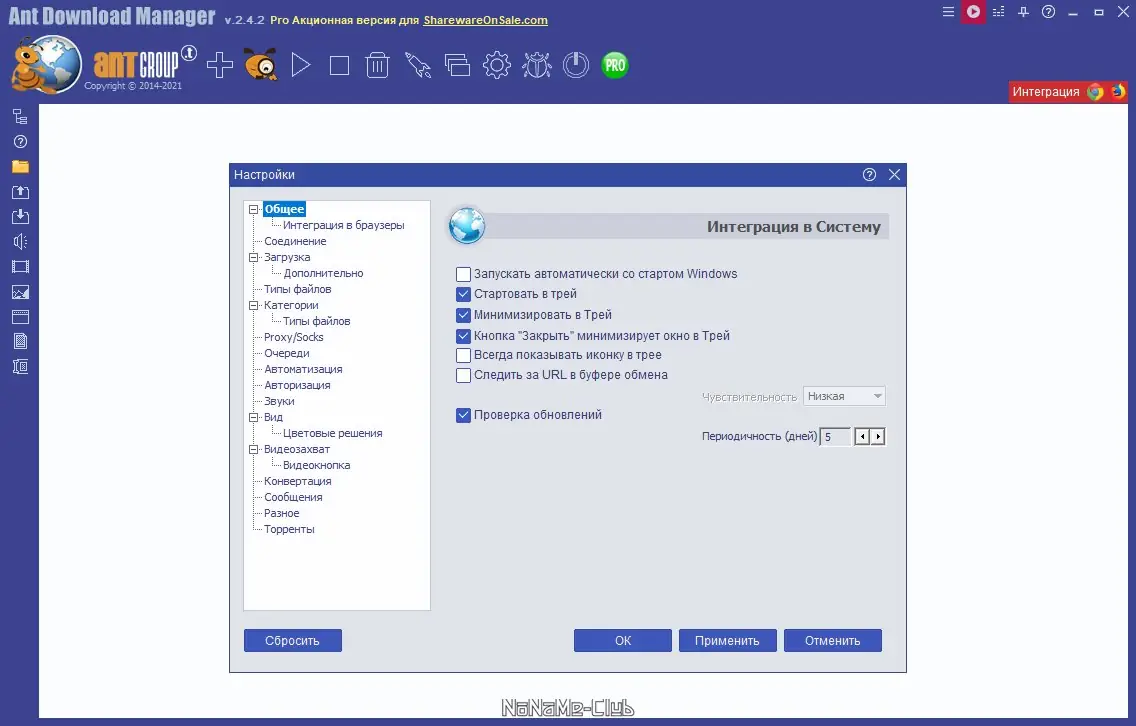Image resolution: width=1136 pixels, height=726 pixels.
Task: Enable Следить за URL в буфере обмена
Action: click(464, 373)
